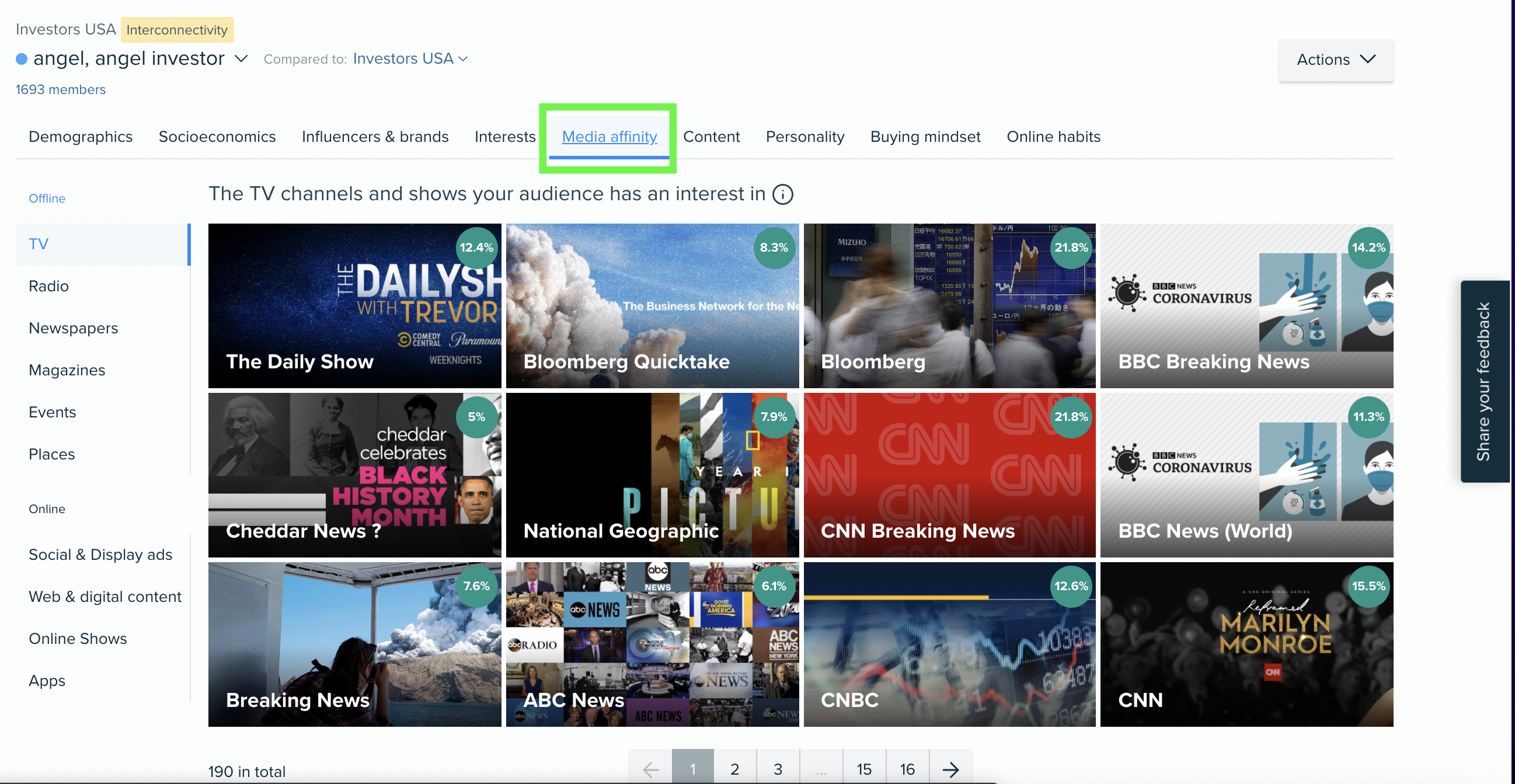This screenshot has width=1515, height=784.
Task: Go to page 16 in pagination
Action: coord(907,769)
